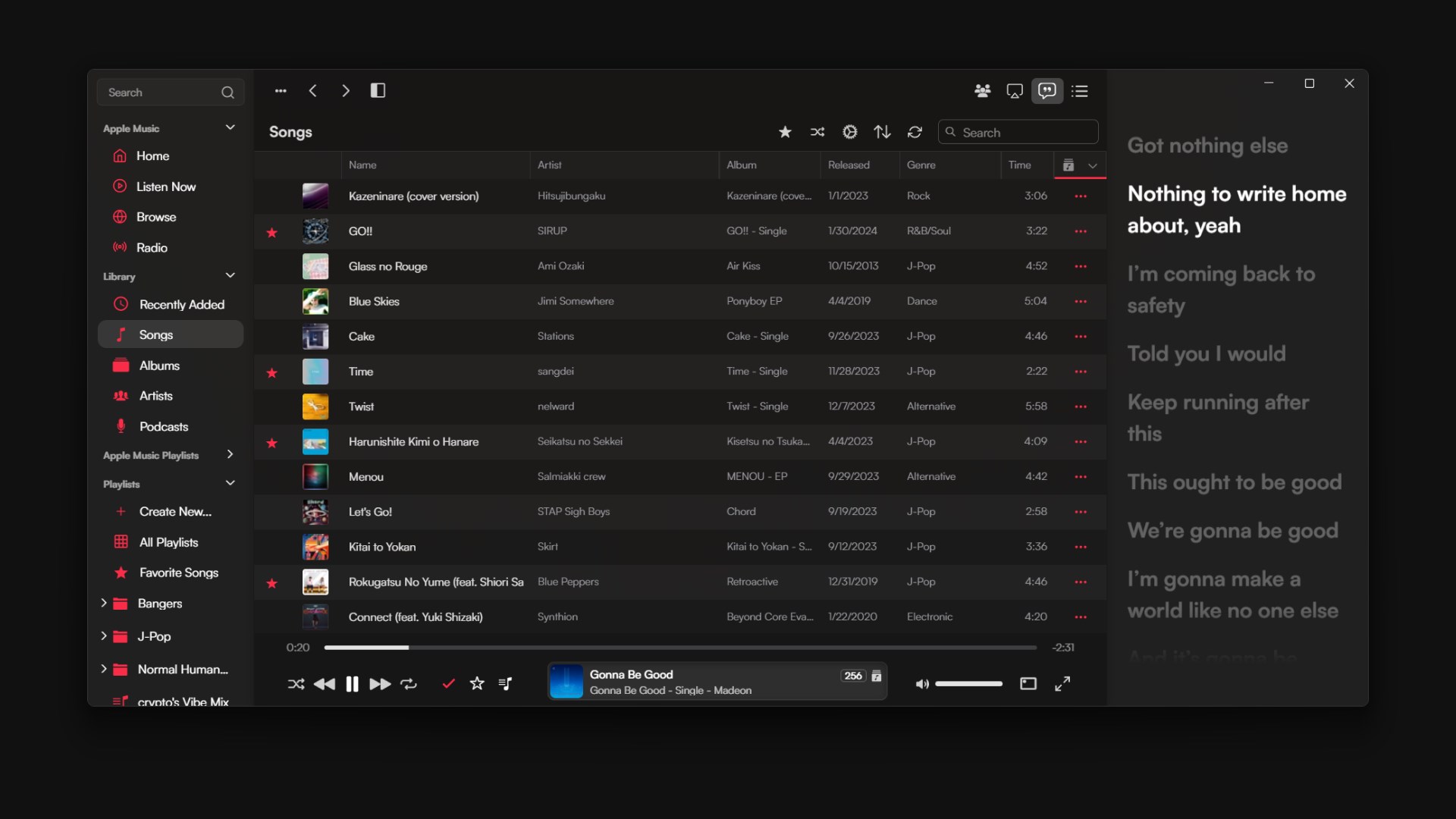The height and width of the screenshot is (819, 1456).
Task: Click the Search field above the song list
Action: click(1018, 131)
